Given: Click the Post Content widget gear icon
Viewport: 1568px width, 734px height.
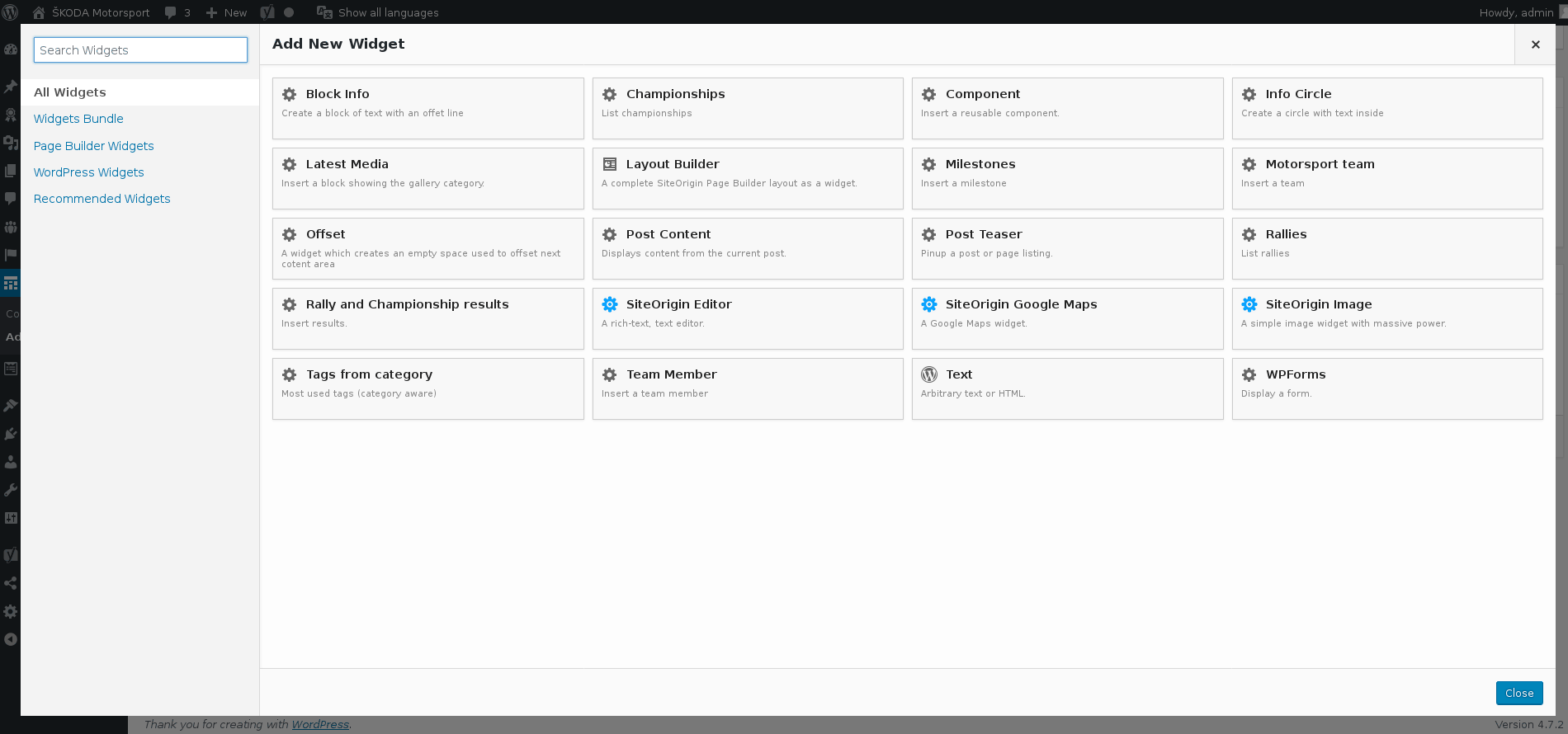Looking at the screenshot, I should [x=610, y=234].
